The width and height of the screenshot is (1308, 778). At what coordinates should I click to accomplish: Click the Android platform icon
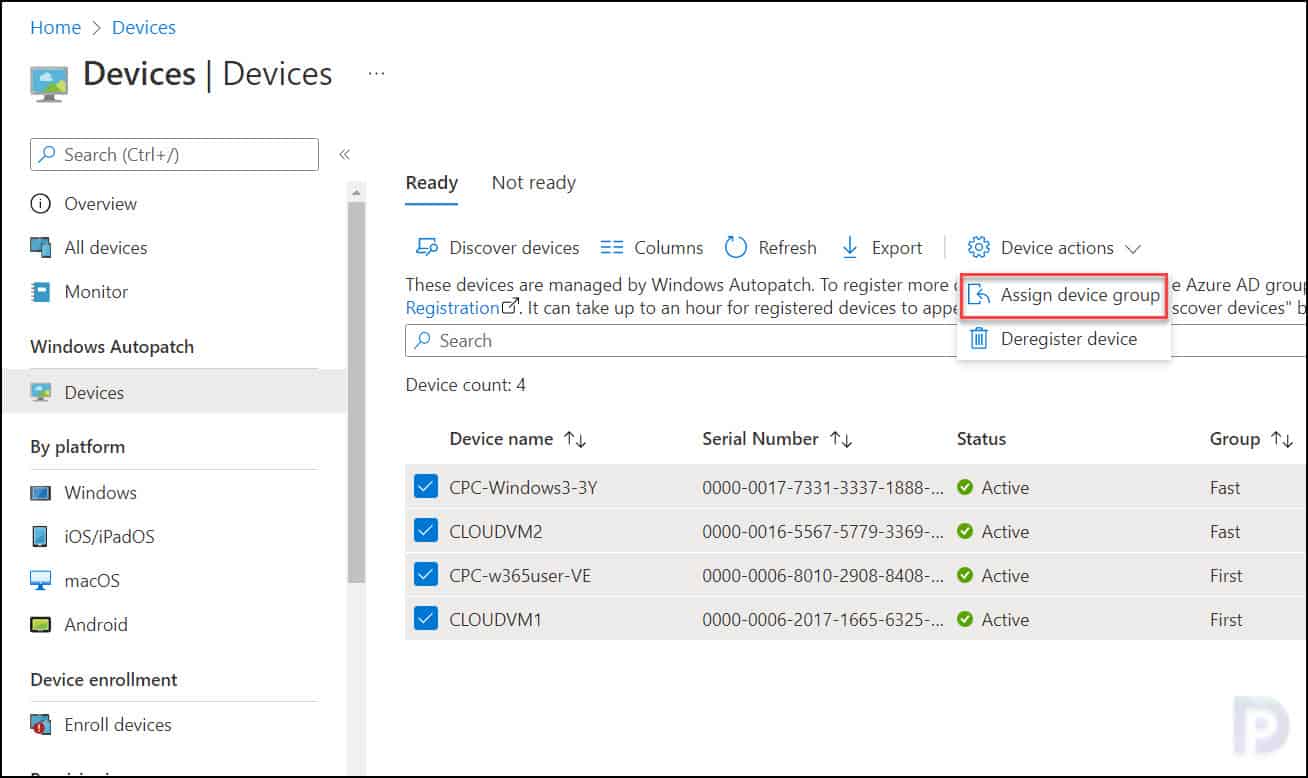(41, 625)
